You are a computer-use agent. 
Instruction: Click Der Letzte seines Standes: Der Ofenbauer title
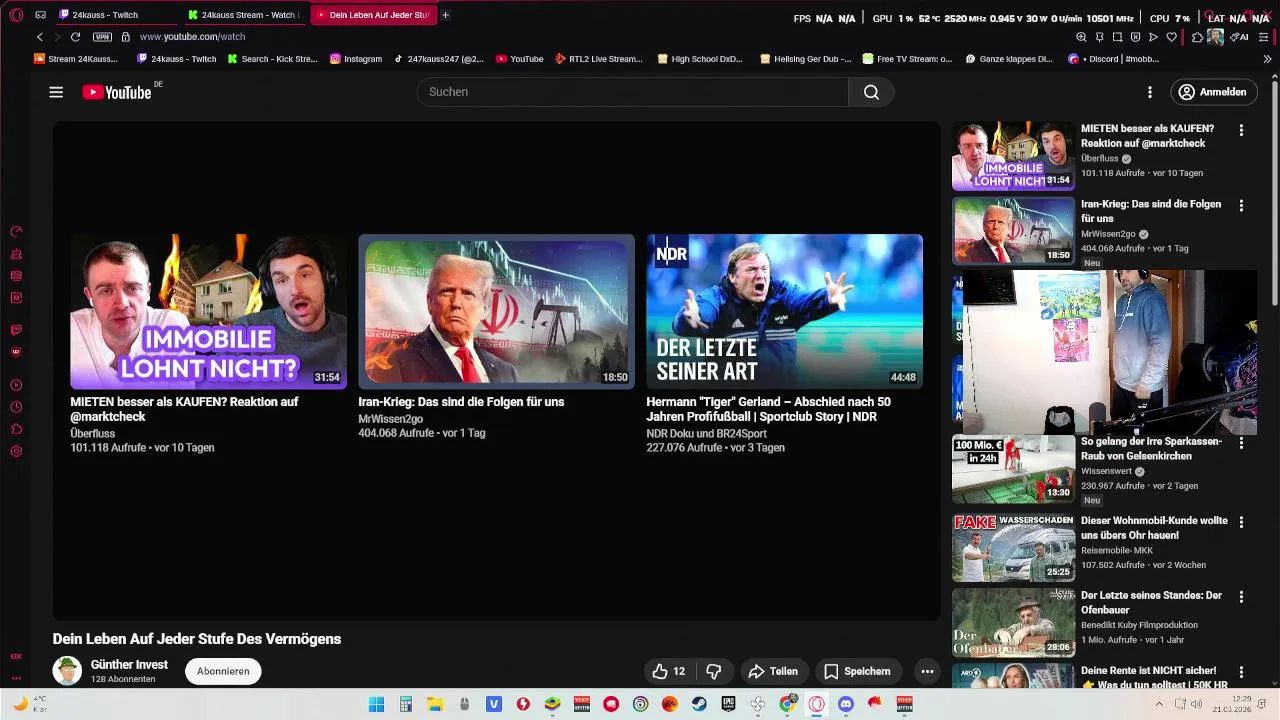(1151, 602)
